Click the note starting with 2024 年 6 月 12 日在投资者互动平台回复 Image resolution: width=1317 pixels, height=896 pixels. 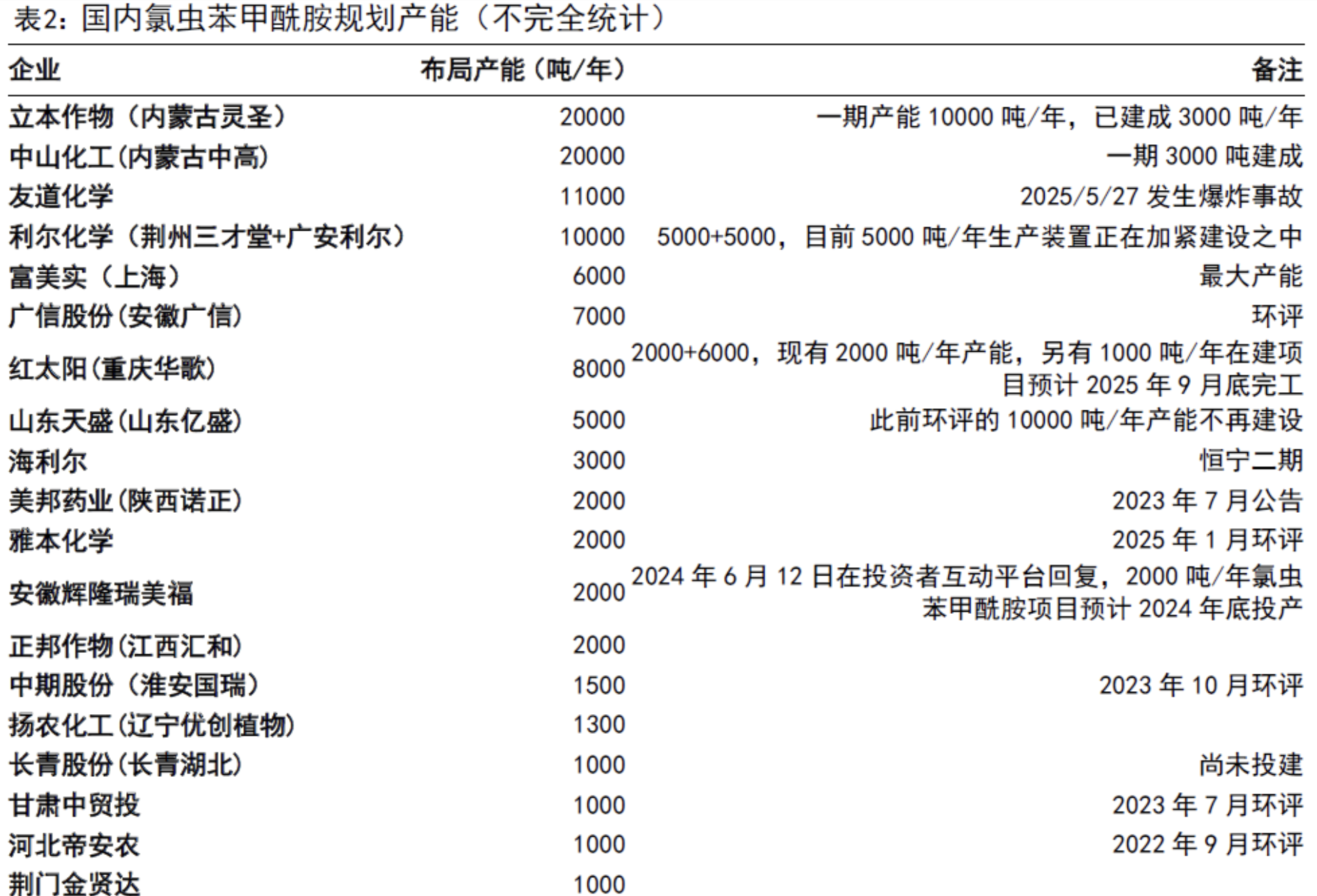967,592
